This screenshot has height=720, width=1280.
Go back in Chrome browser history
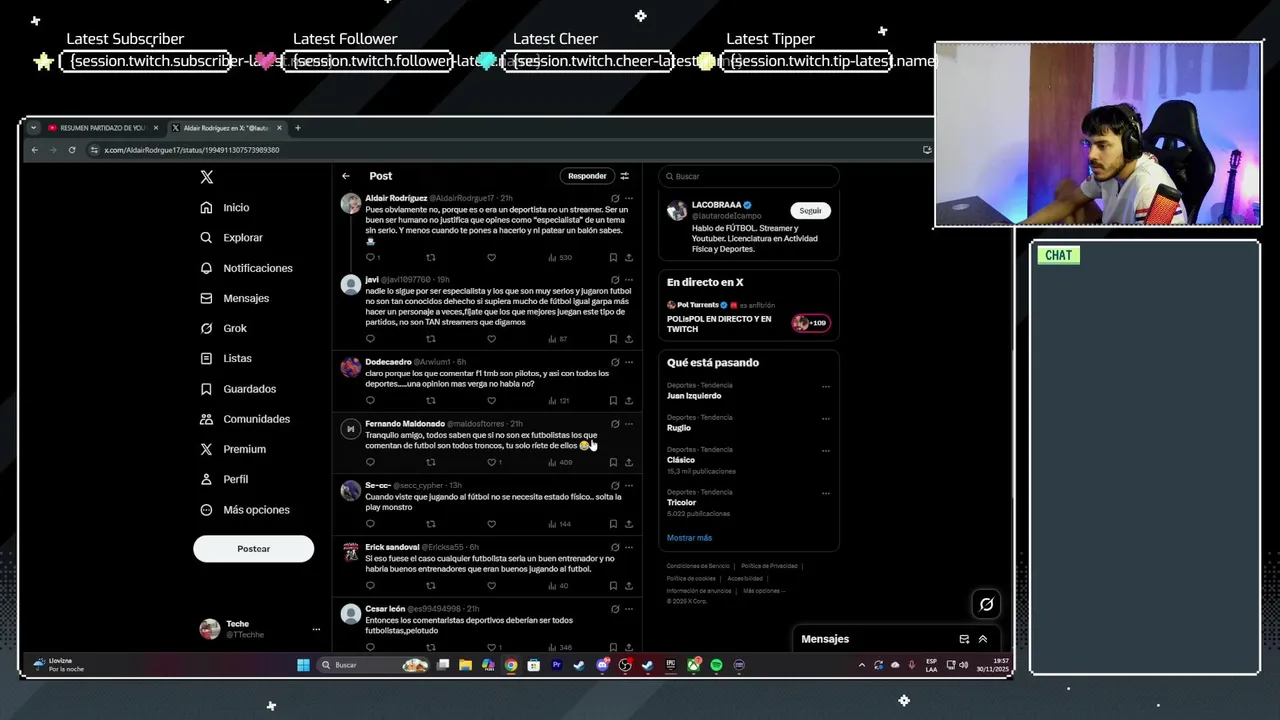click(35, 150)
